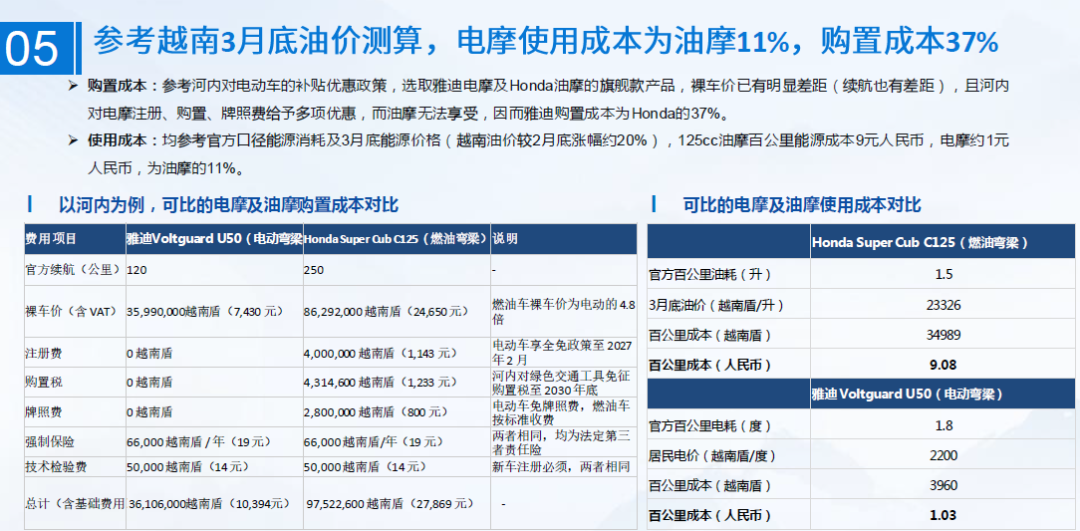
Task: Click the Honda column's 50,000越南盾（14元）cell
Action: click(365, 467)
